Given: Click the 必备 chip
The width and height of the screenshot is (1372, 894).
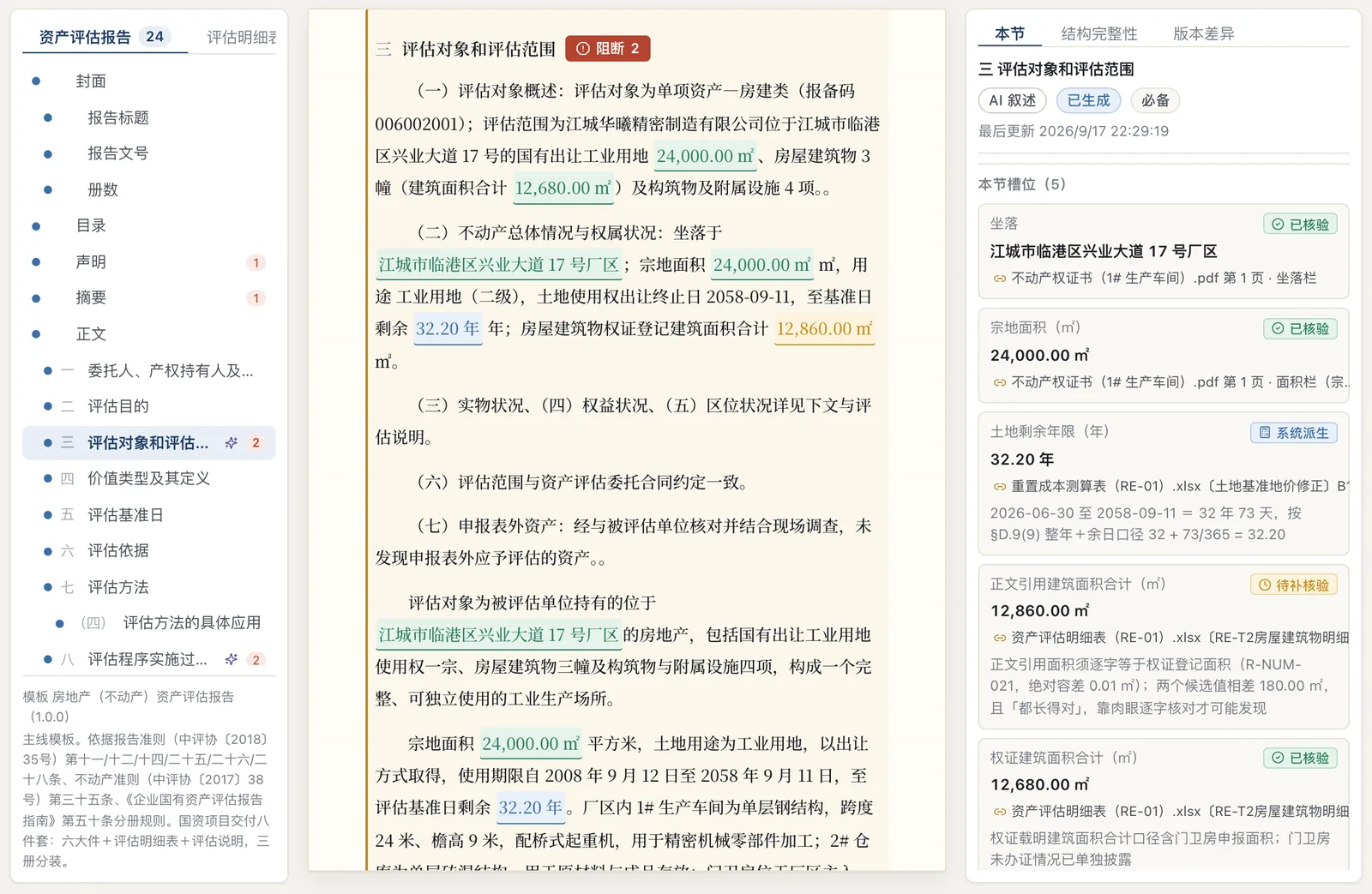Looking at the screenshot, I should coord(1155,100).
